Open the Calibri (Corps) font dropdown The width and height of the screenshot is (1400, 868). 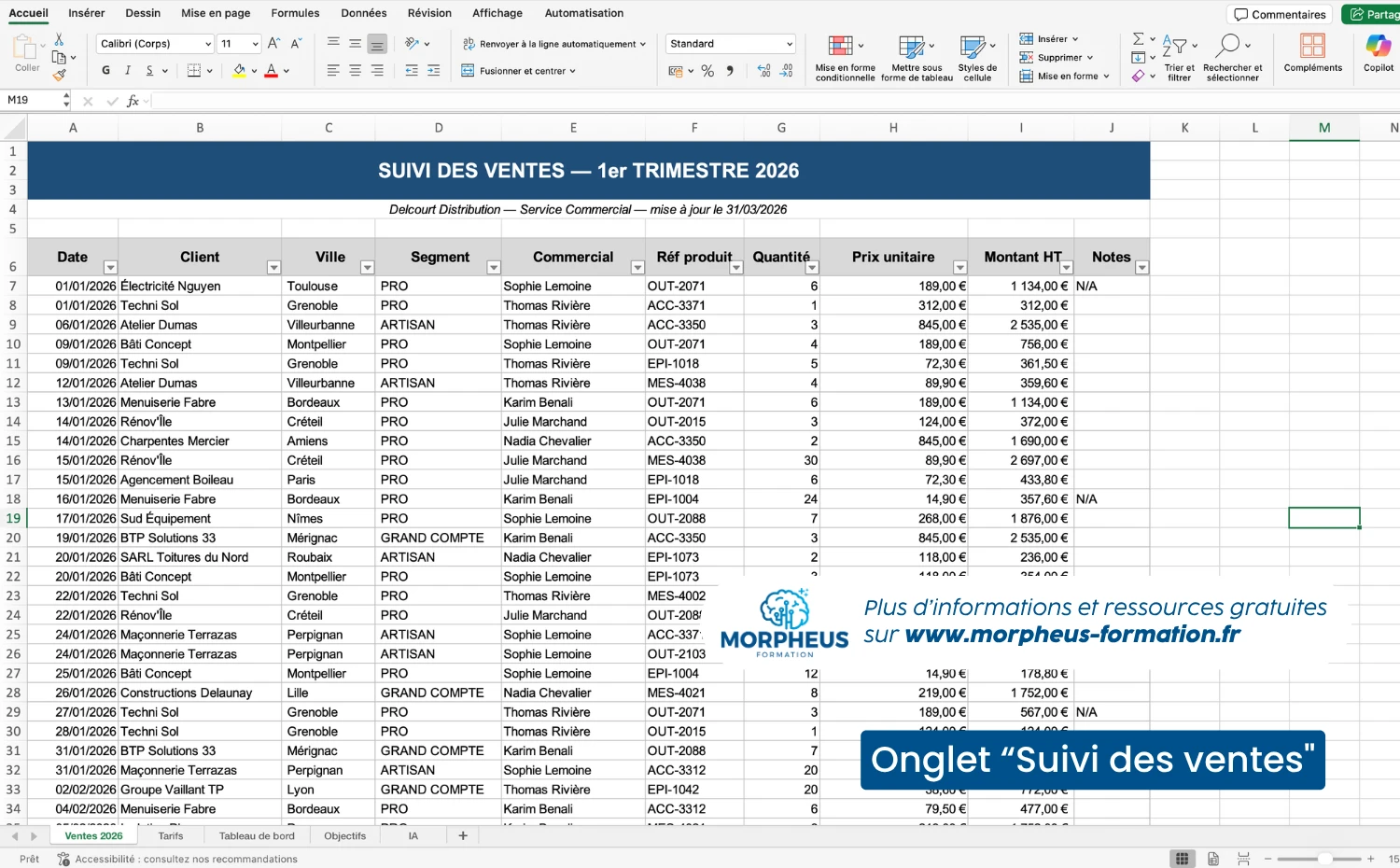point(156,44)
